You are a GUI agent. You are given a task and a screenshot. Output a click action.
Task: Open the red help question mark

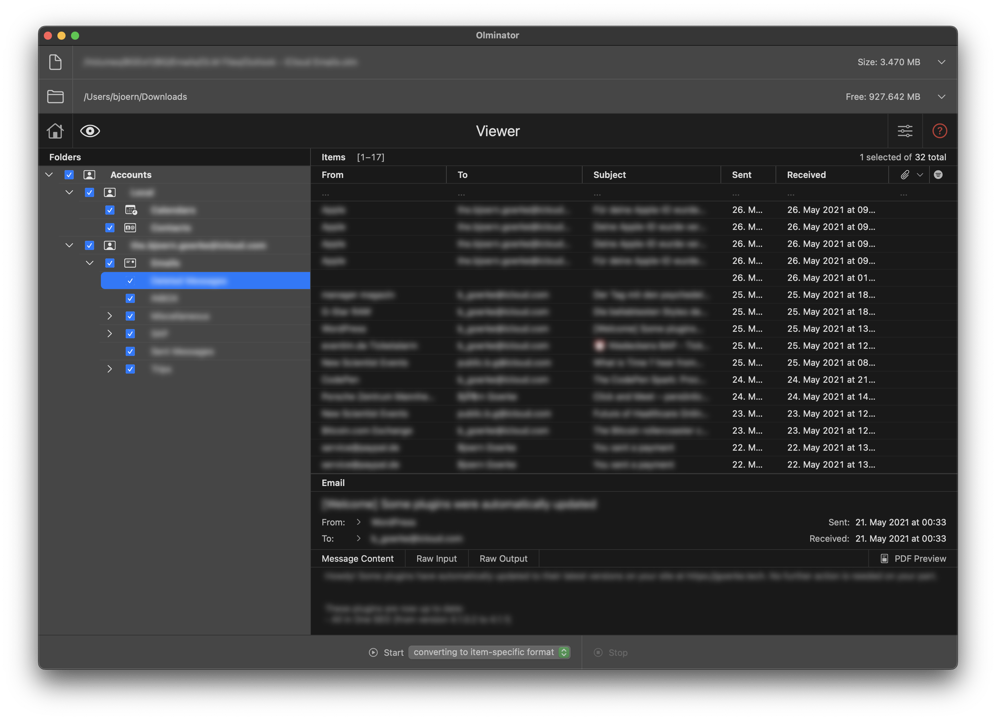[939, 131]
